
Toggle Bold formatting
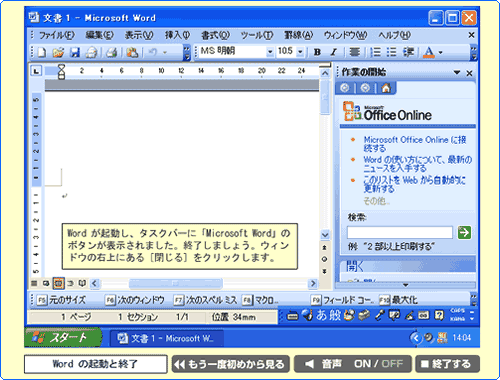coord(317,52)
